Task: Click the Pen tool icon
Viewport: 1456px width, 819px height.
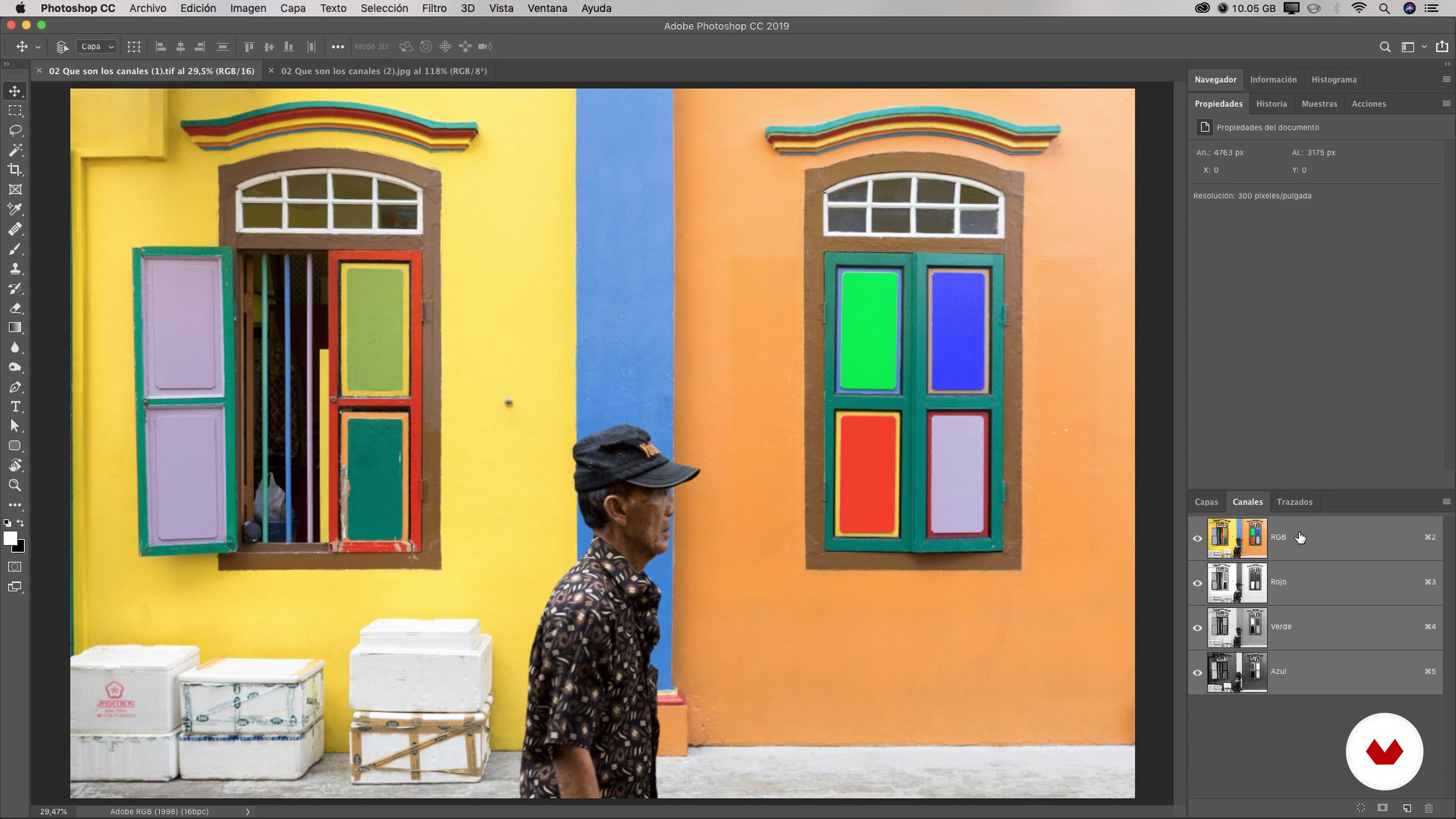Action: click(x=15, y=387)
